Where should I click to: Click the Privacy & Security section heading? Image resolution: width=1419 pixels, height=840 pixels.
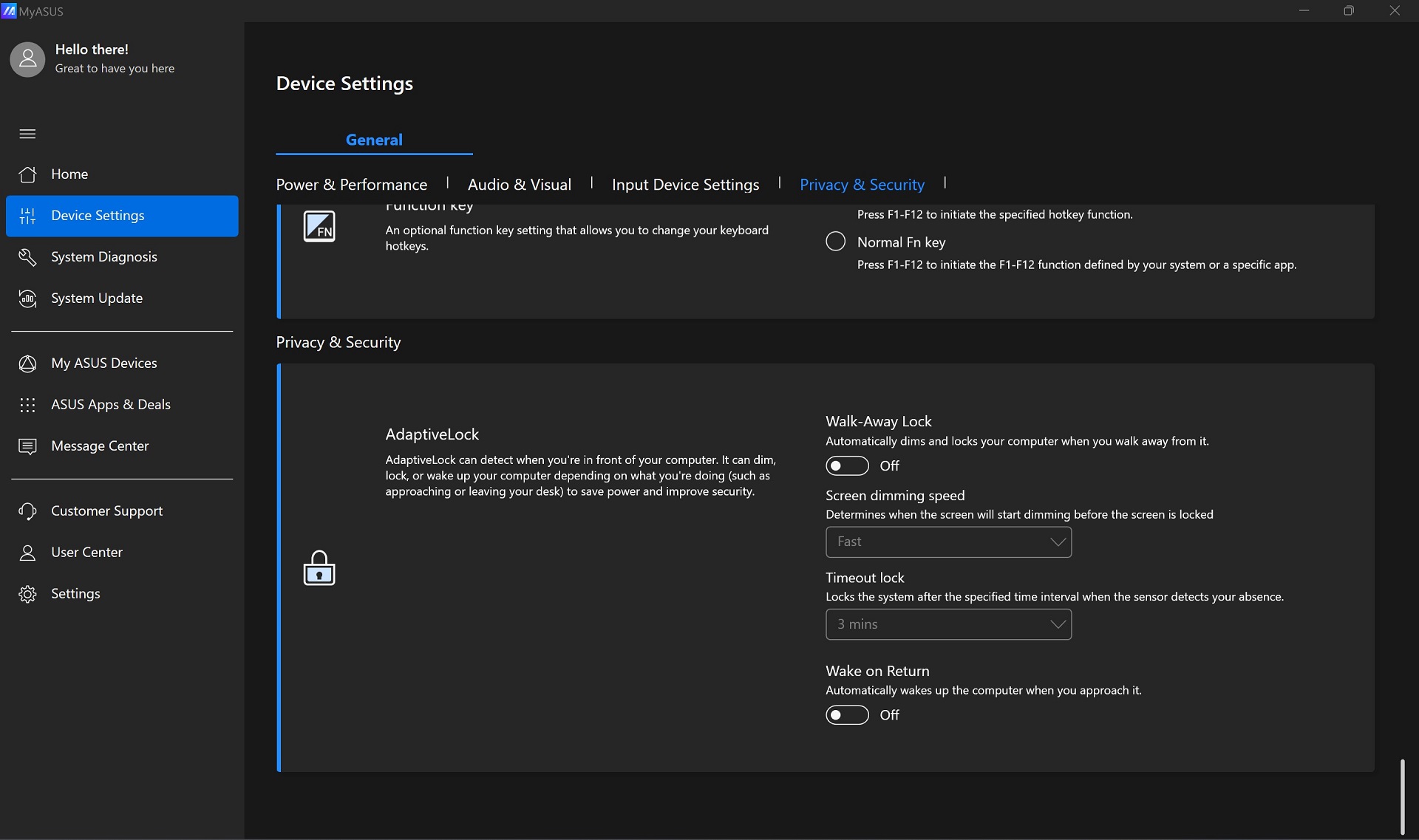click(x=338, y=343)
